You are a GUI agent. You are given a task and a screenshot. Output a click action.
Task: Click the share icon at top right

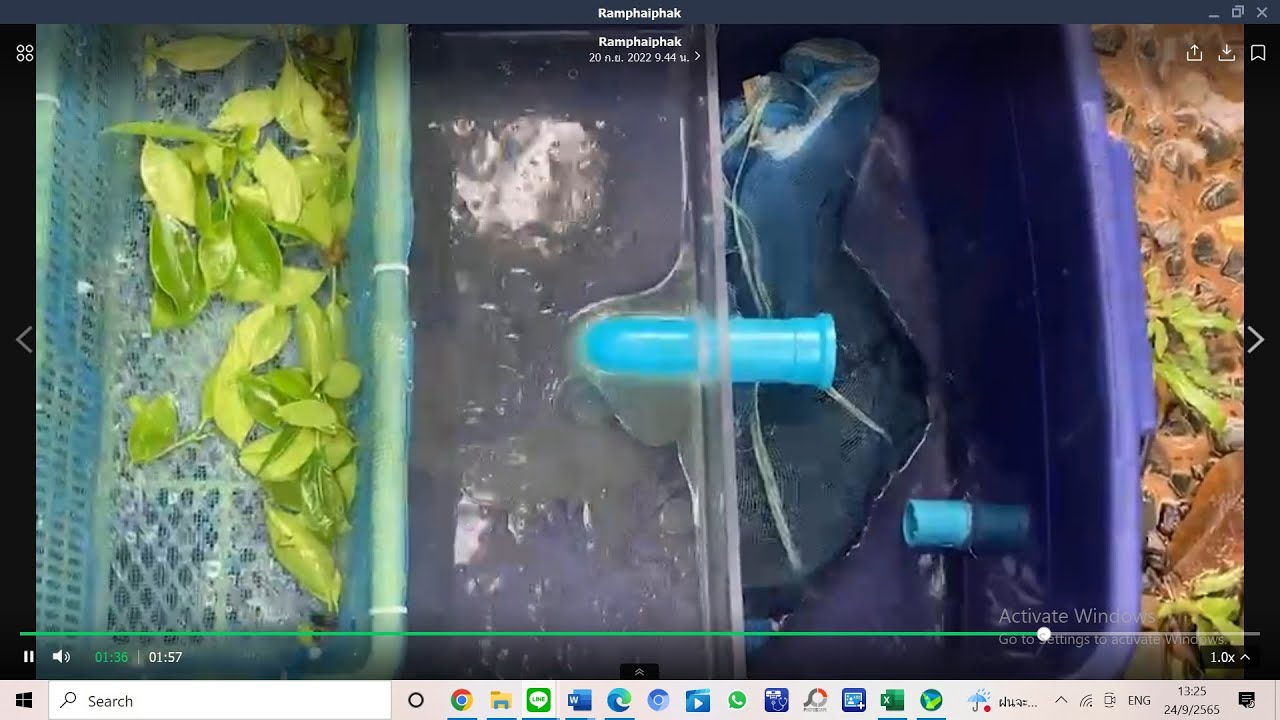1194,53
